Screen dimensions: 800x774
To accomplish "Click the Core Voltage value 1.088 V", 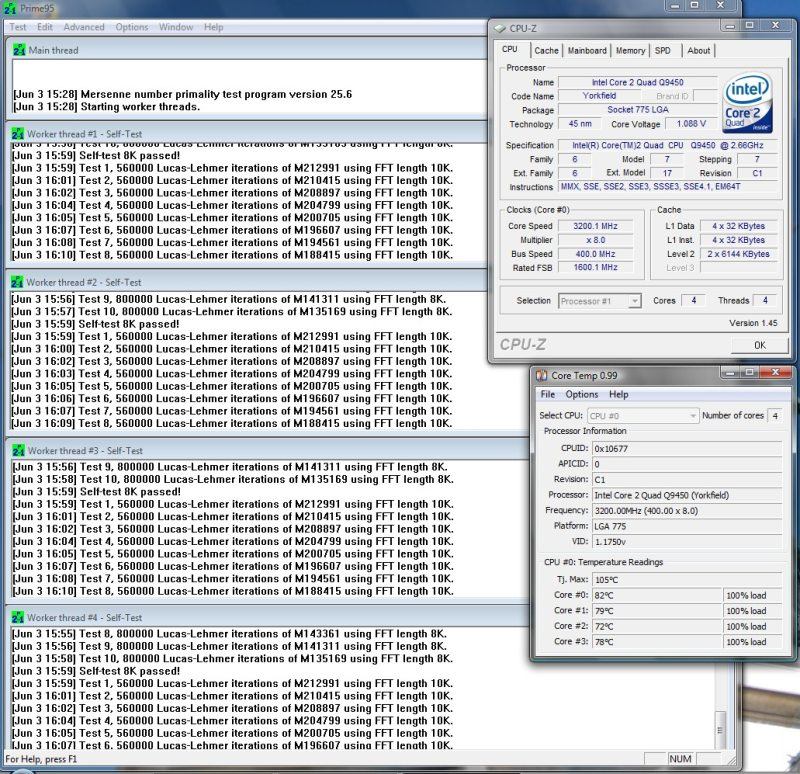I will click(x=691, y=124).
